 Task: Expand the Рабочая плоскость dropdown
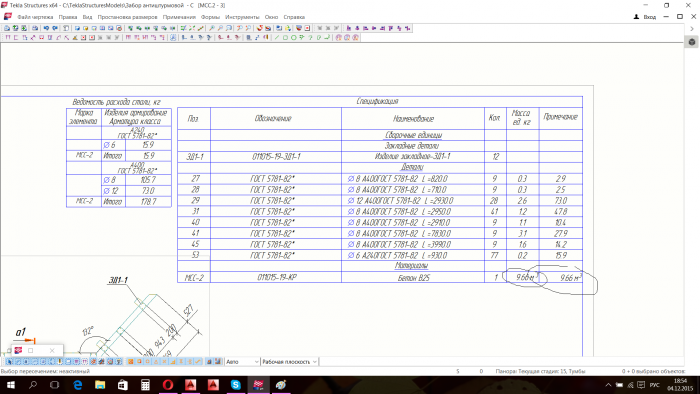pyautogui.click(x=289, y=361)
